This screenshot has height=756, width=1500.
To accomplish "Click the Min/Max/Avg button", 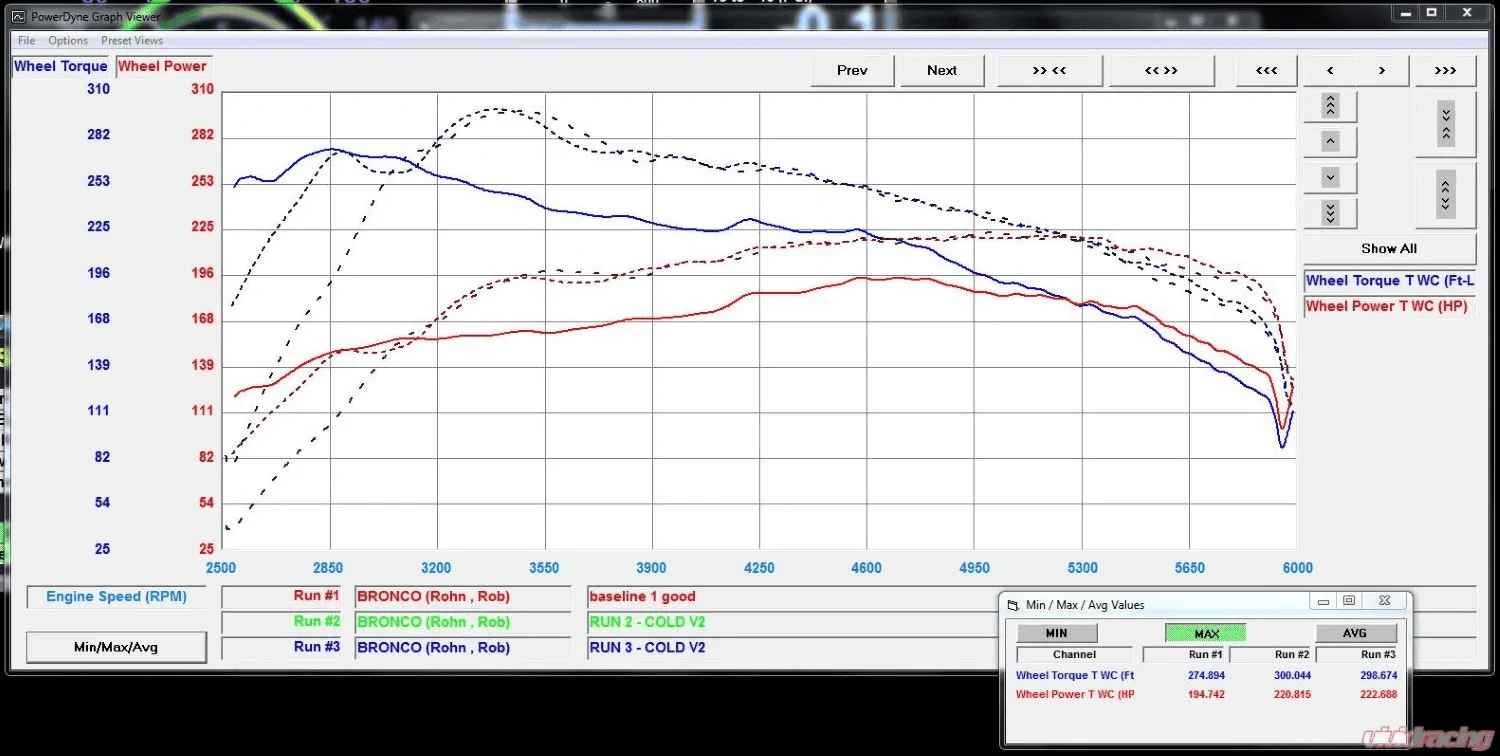I will click(x=116, y=647).
